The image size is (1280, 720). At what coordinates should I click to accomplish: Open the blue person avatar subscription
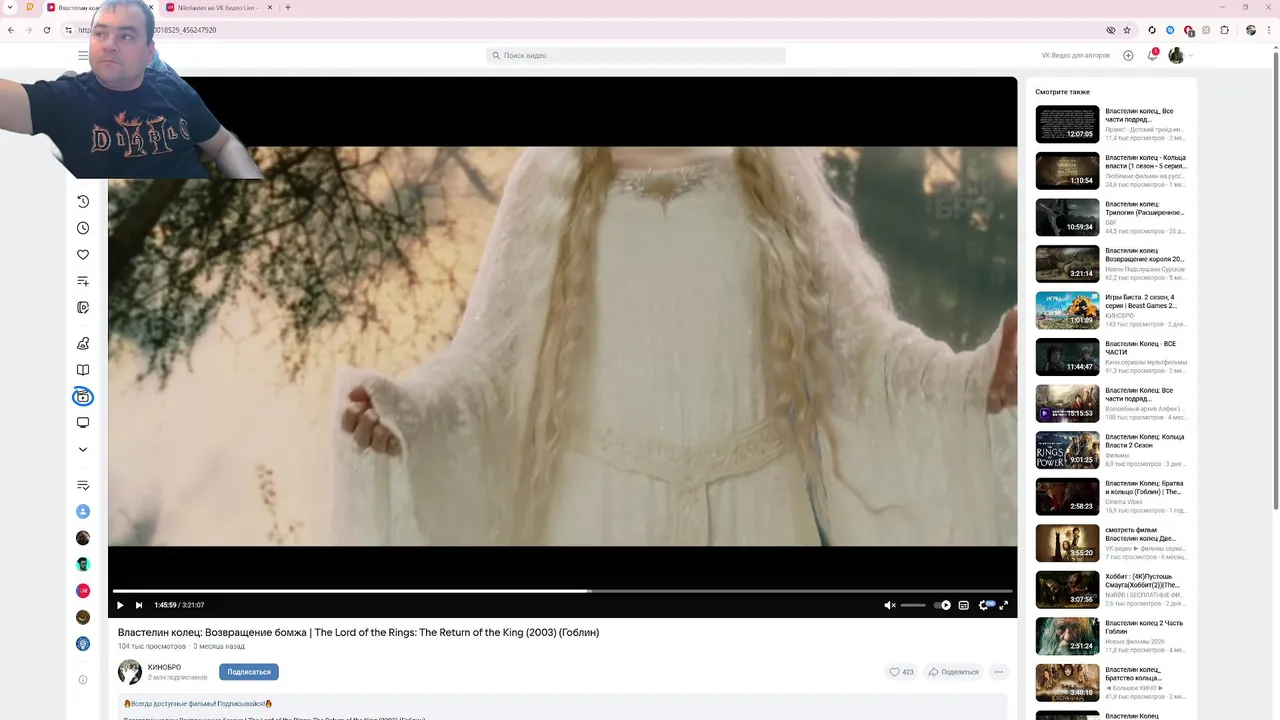83,511
